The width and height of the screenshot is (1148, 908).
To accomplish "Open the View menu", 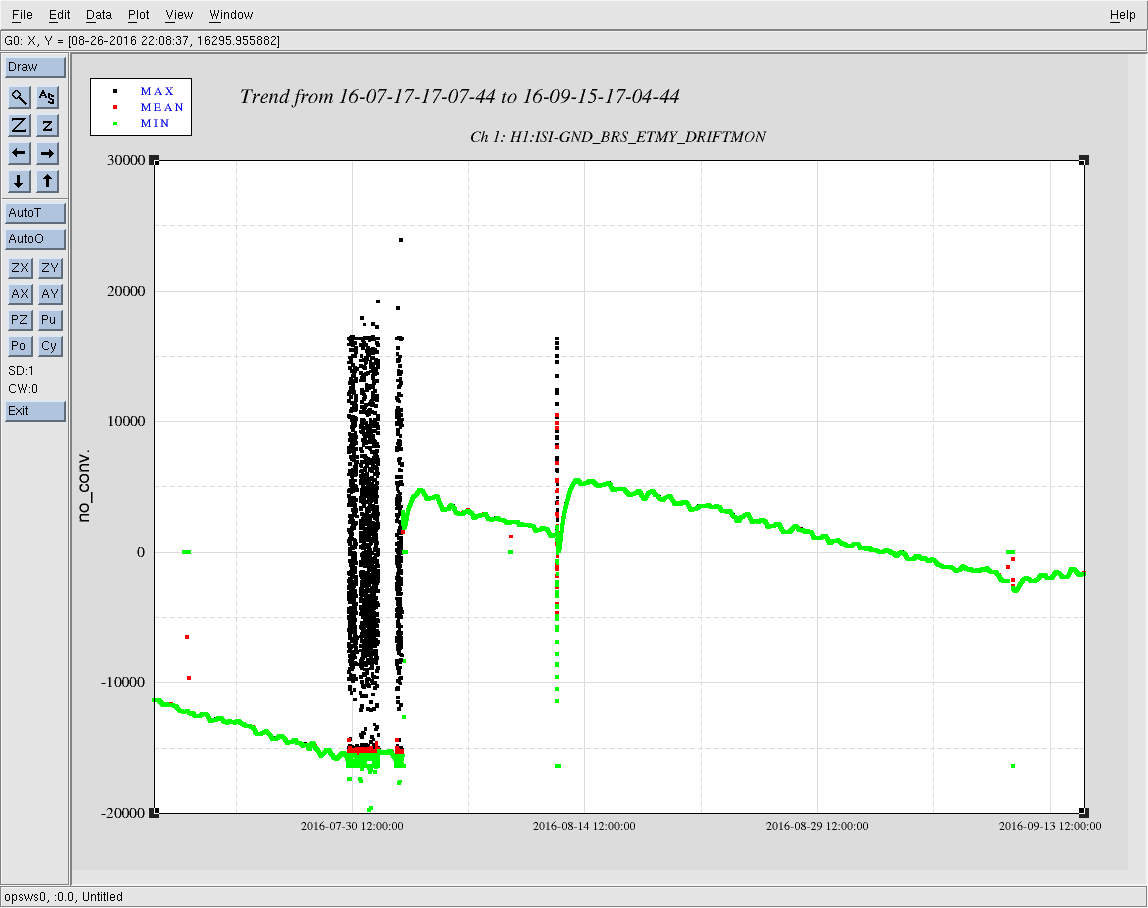I will pyautogui.click(x=179, y=15).
